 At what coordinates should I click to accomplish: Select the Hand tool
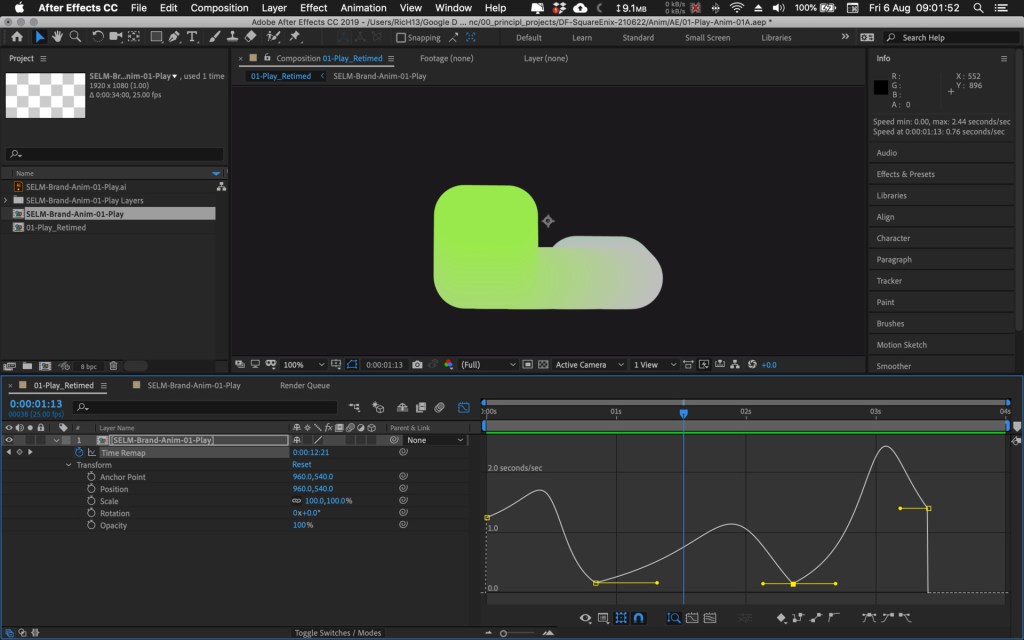[57, 37]
